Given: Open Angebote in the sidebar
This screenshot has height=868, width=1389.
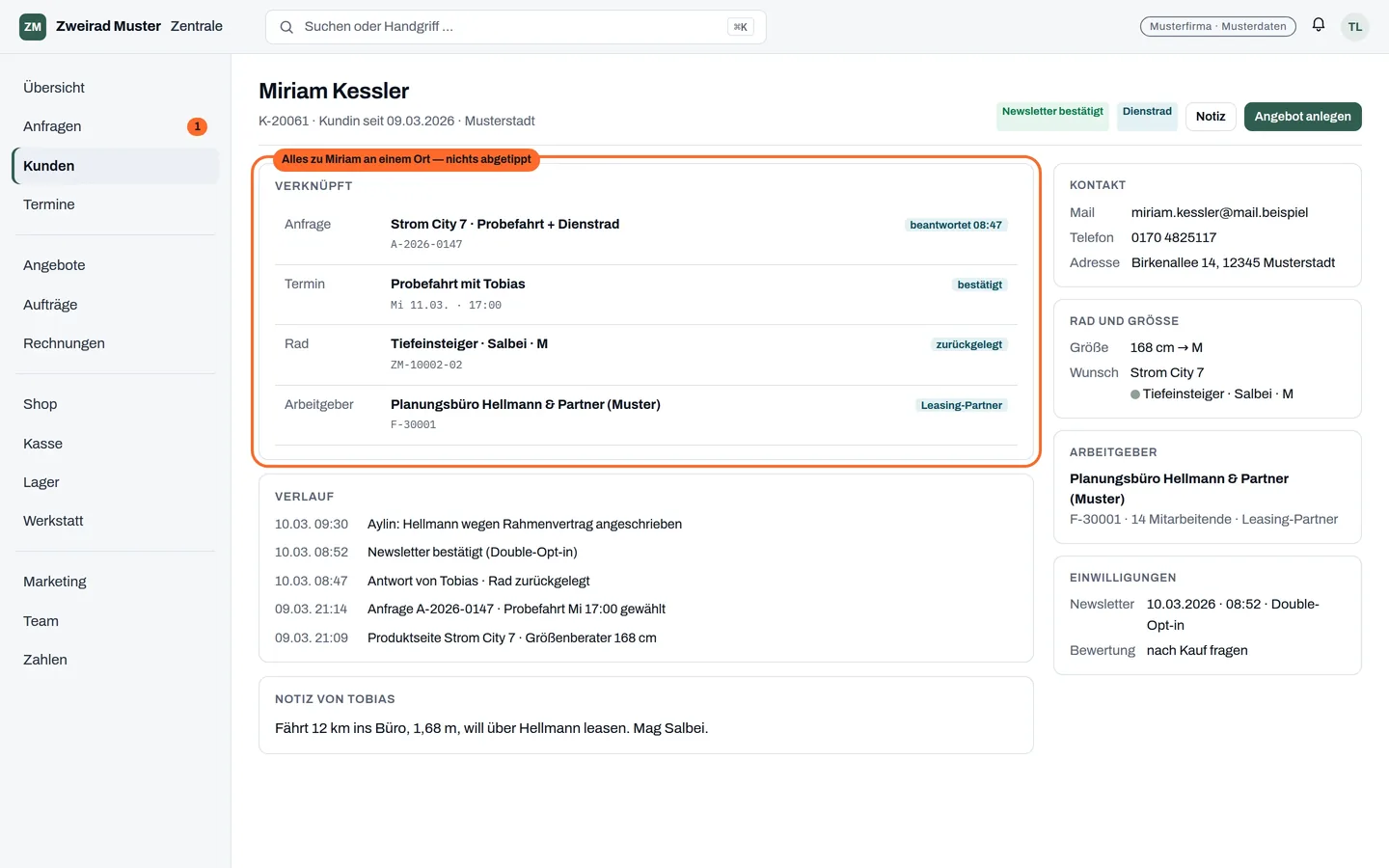Looking at the screenshot, I should 116,265.
